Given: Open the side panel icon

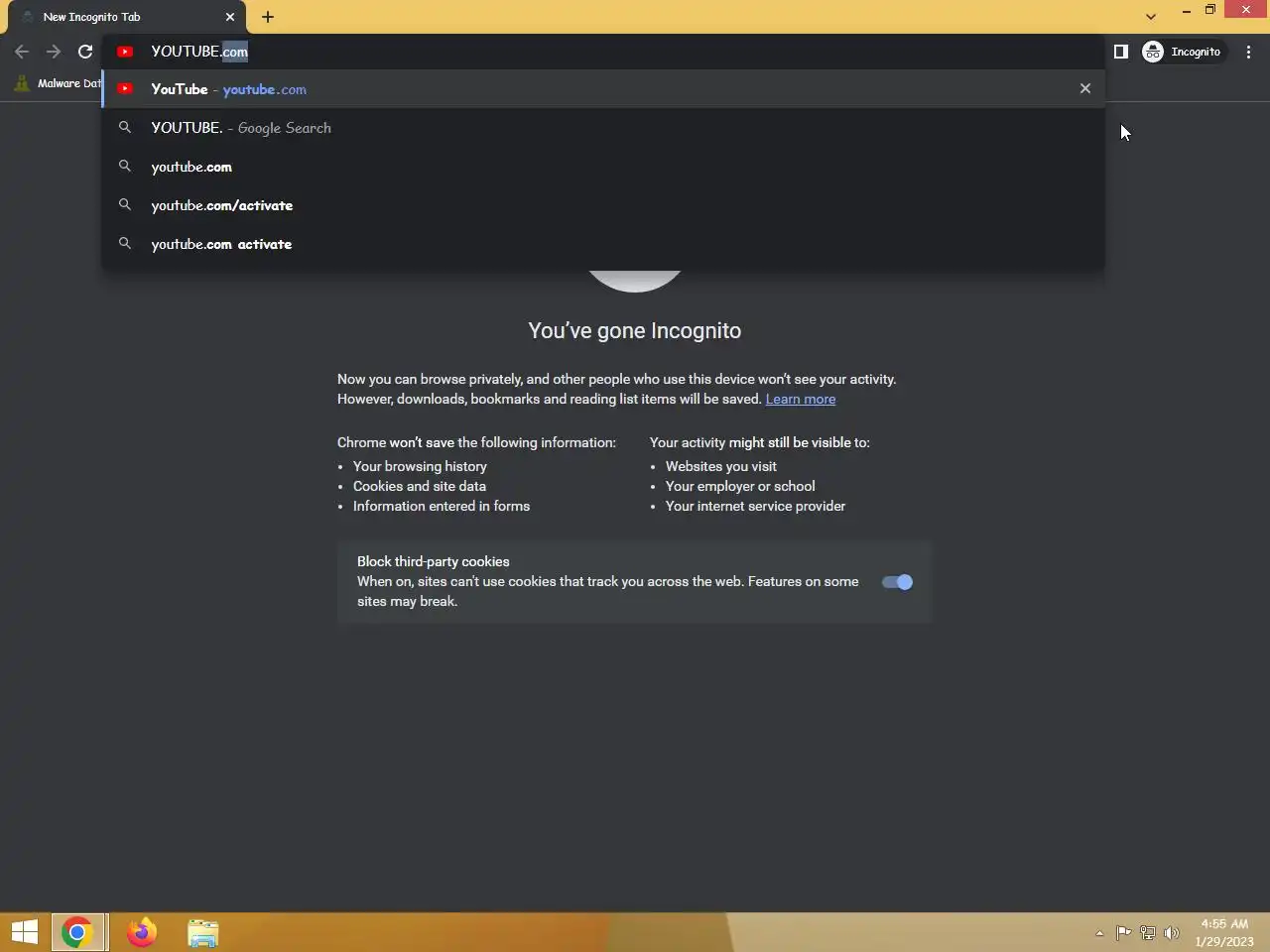Looking at the screenshot, I should [1121, 52].
